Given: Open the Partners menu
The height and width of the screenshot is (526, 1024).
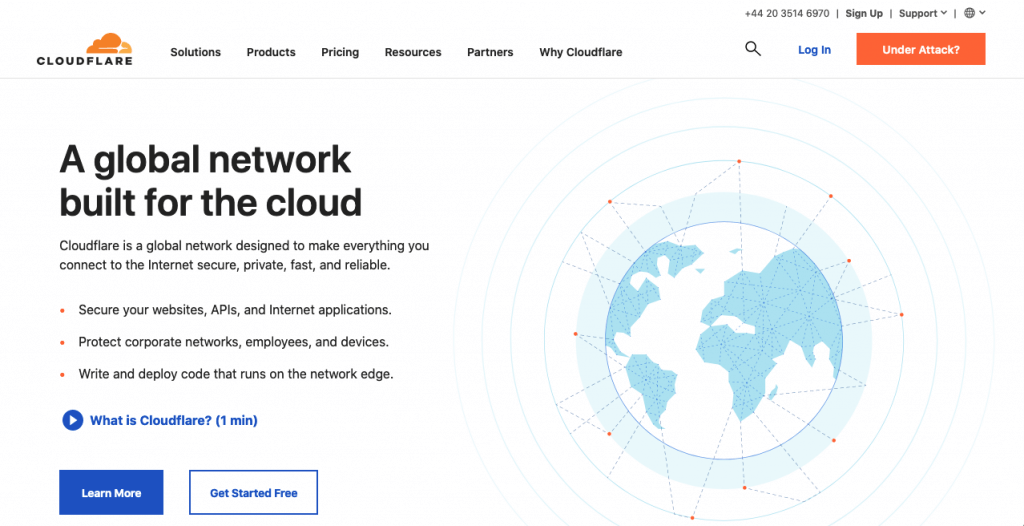Looking at the screenshot, I should pos(490,52).
